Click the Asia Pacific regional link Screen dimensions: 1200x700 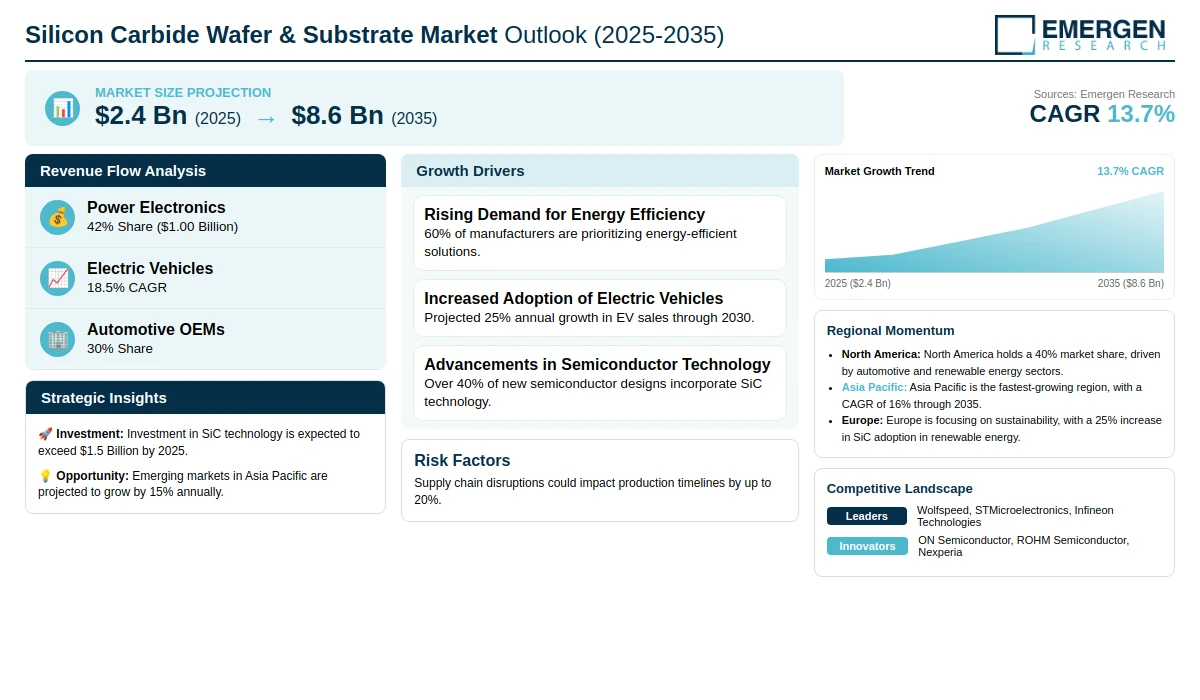[874, 387]
